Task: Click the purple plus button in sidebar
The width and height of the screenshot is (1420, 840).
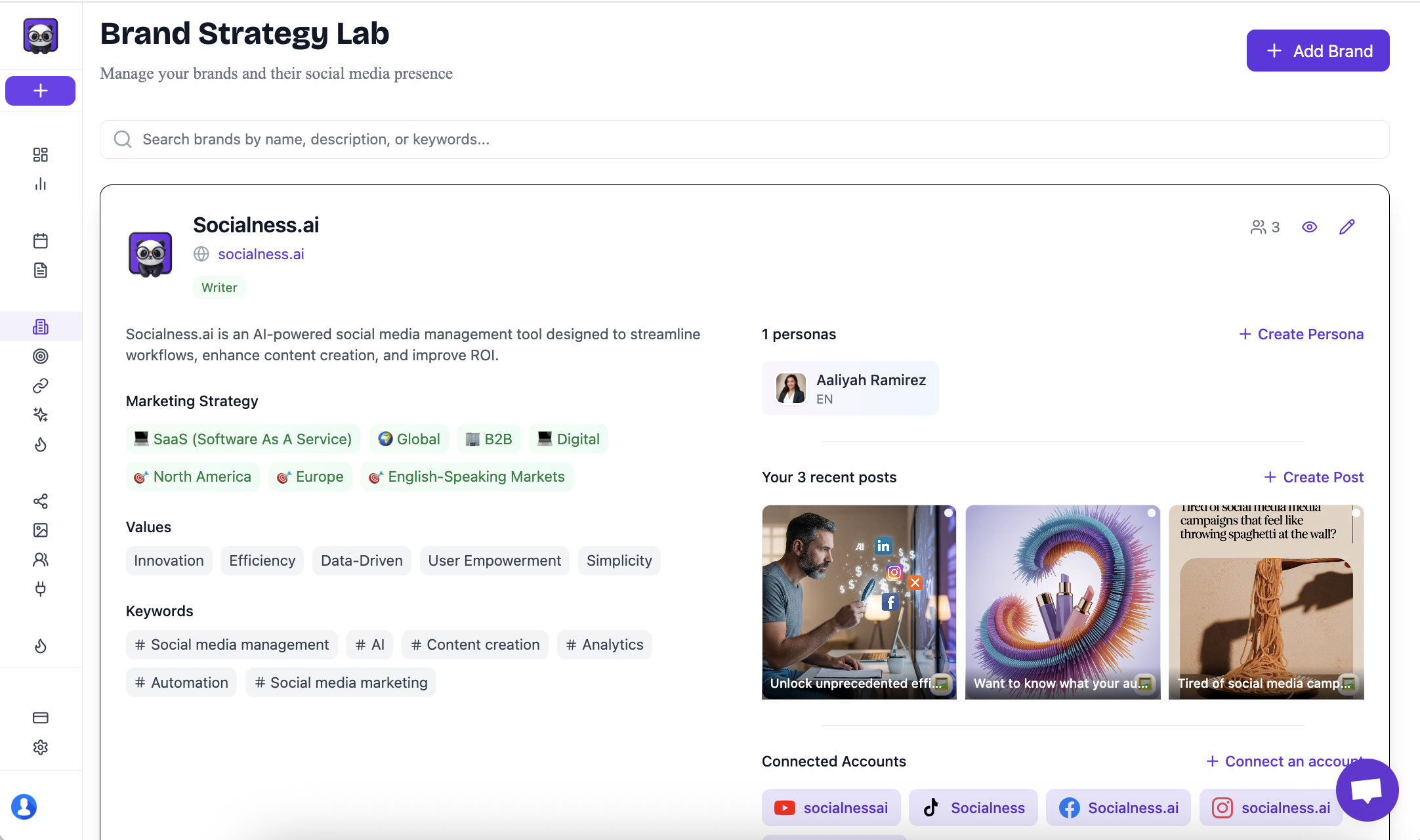Action: point(40,91)
